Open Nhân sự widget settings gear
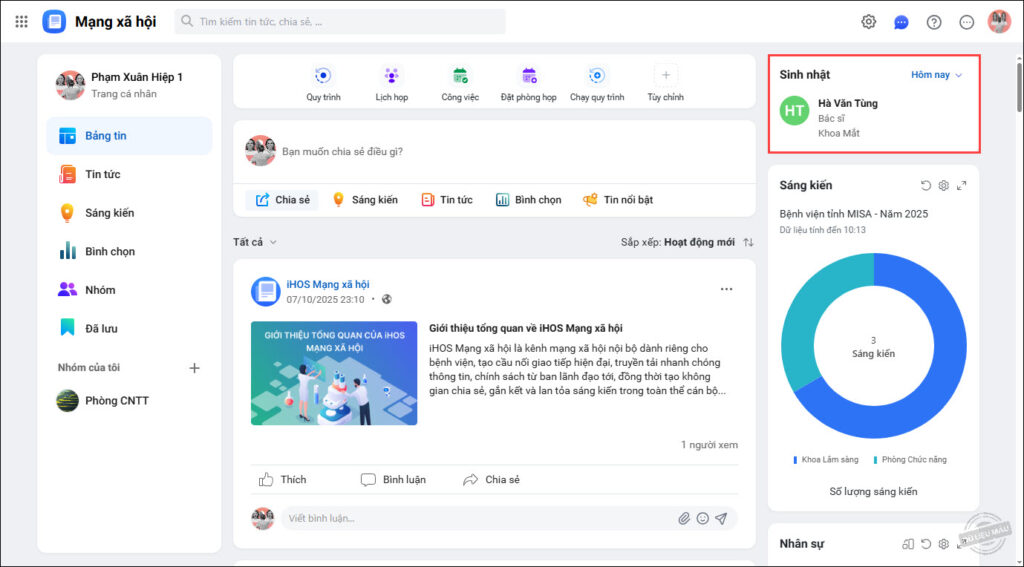This screenshot has width=1024, height=567. click(944, 543)
